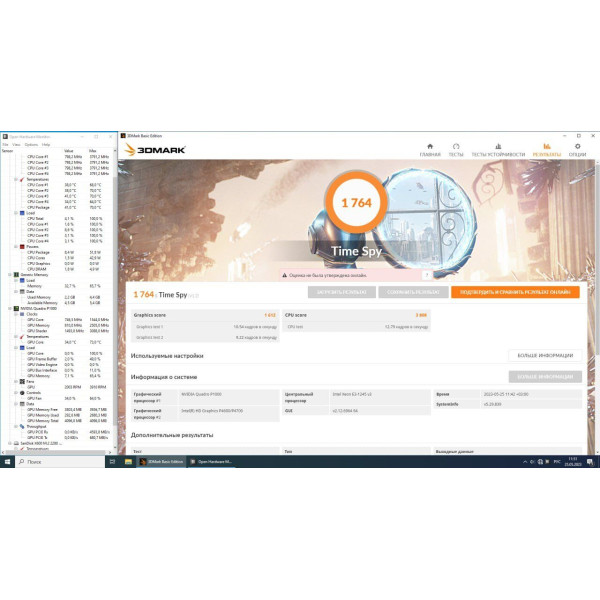Open File Explorer from the taskbar
This screenshot has height=600, width=600.
(128, 462)
